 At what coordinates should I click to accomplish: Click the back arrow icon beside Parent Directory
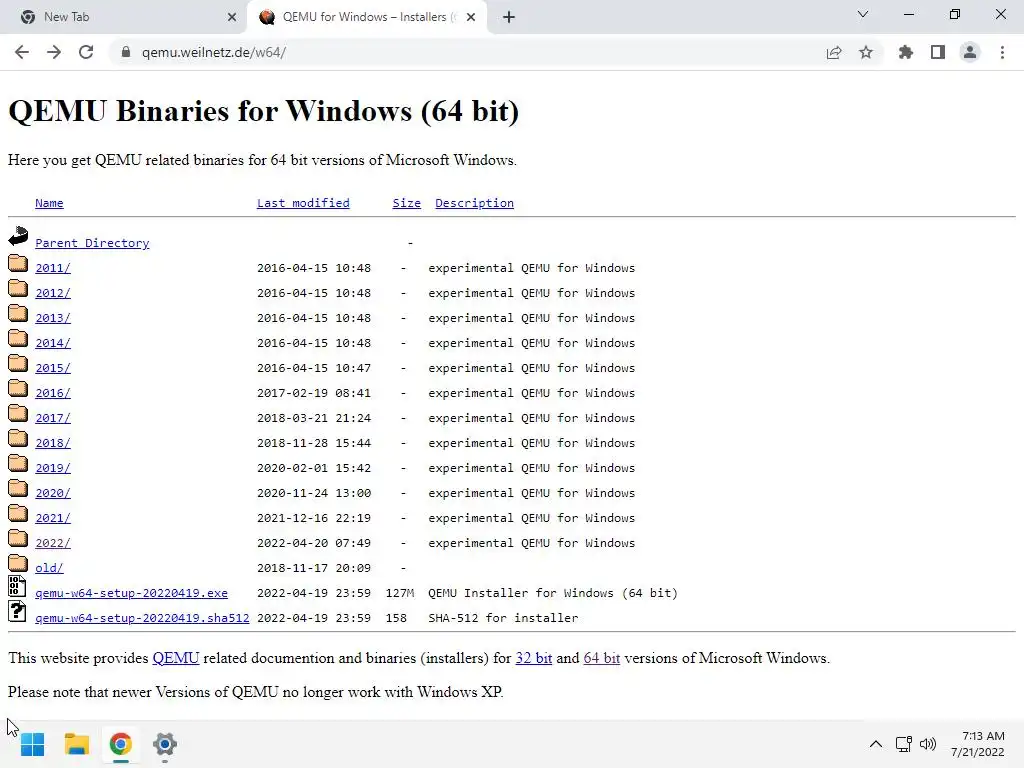[x=18, y=236]
